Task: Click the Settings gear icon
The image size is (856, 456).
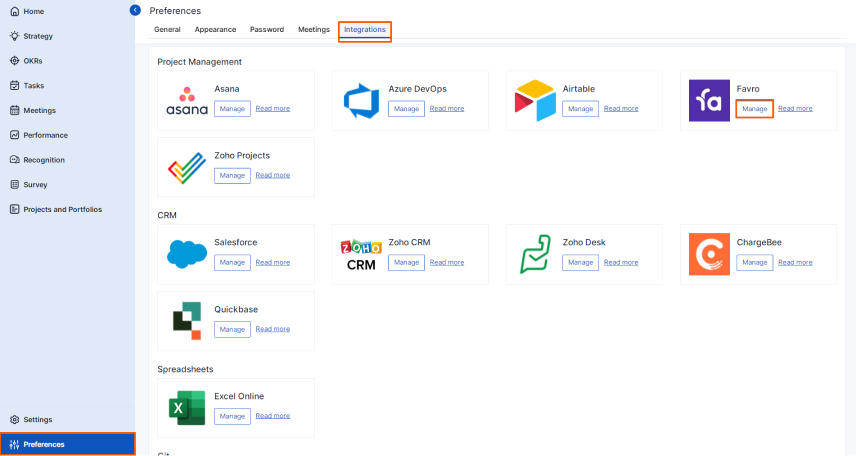Action: [x=15, y=419]
